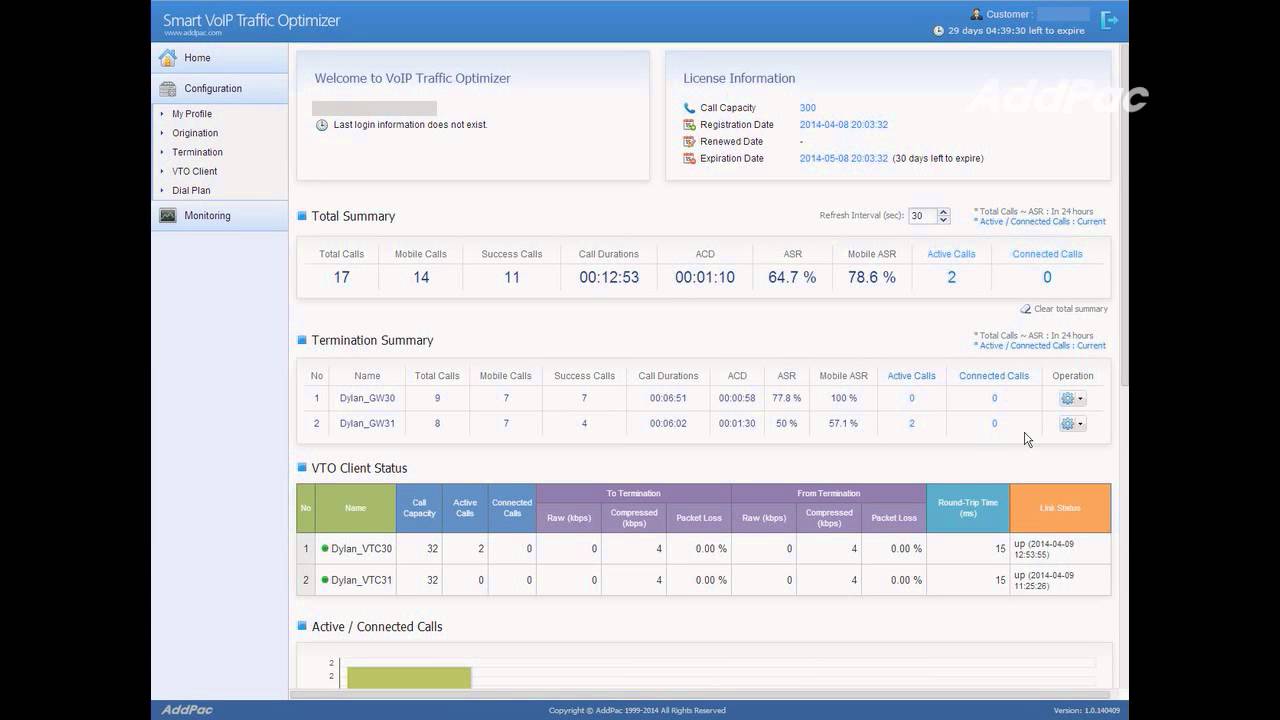Click the Renewed Date calendar icon

[x=689, y=142]
